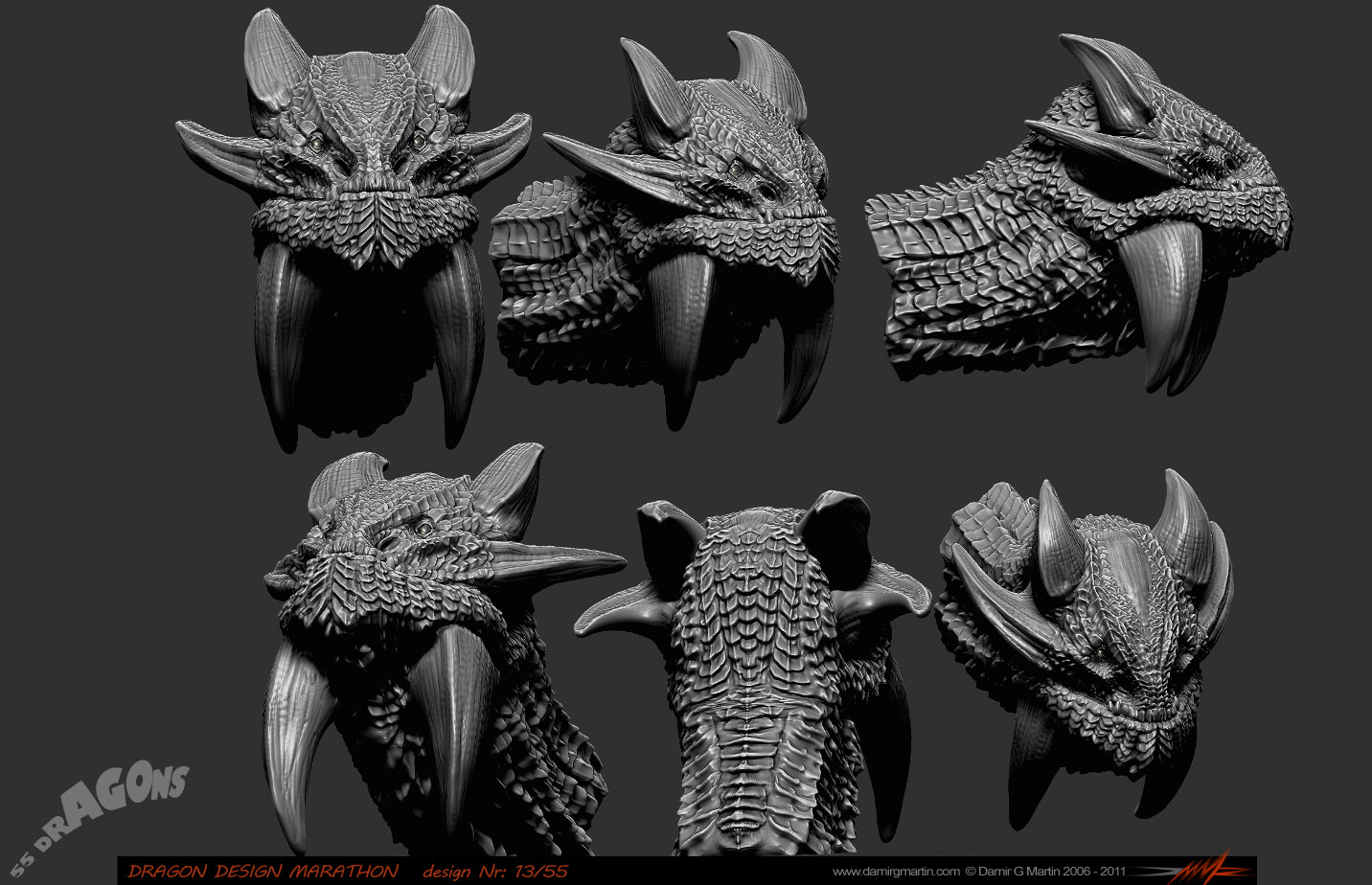Click the "© Damir G Martin 2006 - 2011" copyright text
This screenshot has width=1372, height=885.
(x=1045, y=872)
